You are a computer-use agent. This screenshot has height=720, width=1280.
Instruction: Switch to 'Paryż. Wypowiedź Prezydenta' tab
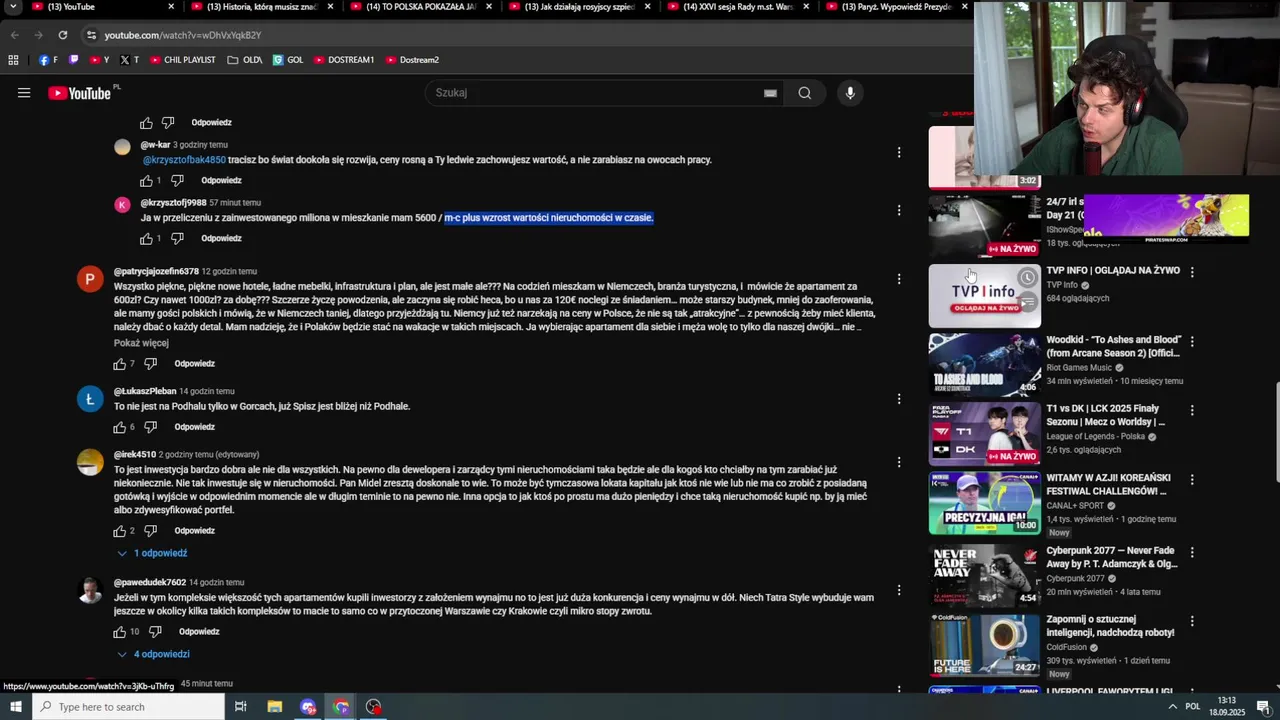click(895, 7)
